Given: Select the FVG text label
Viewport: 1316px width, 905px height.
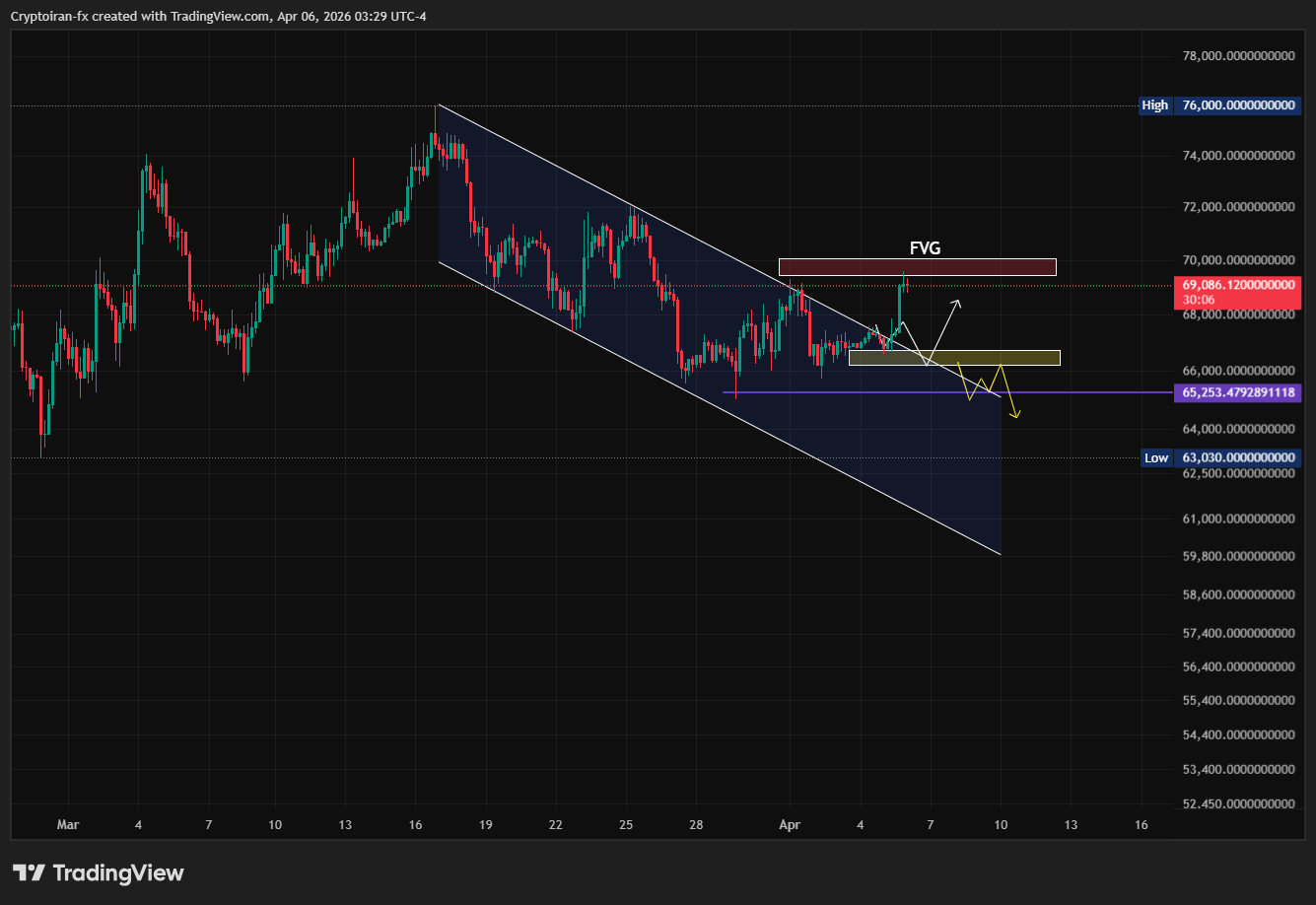Looking at the screenshot, I should pyautogui.click(x=924, y=248).
